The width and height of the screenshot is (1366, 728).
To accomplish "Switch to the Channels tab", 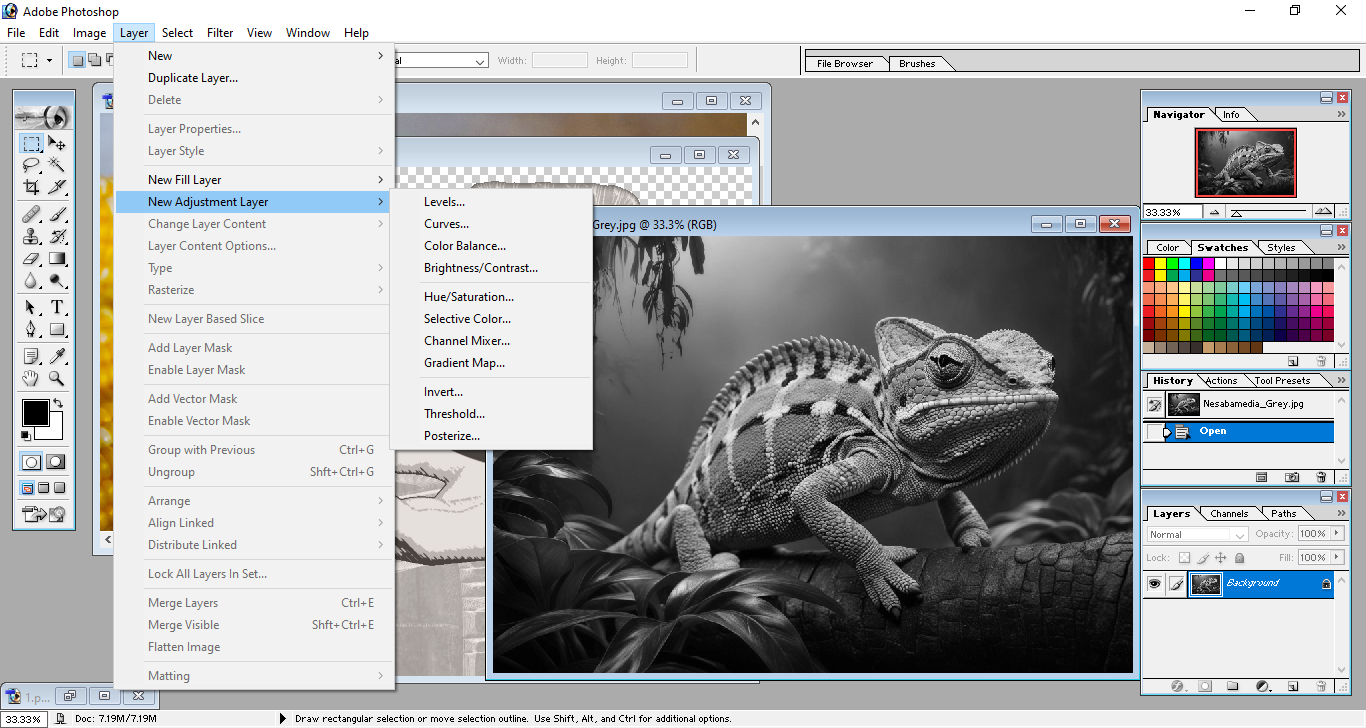I will pyautogui.click(x=1228, y=514).
